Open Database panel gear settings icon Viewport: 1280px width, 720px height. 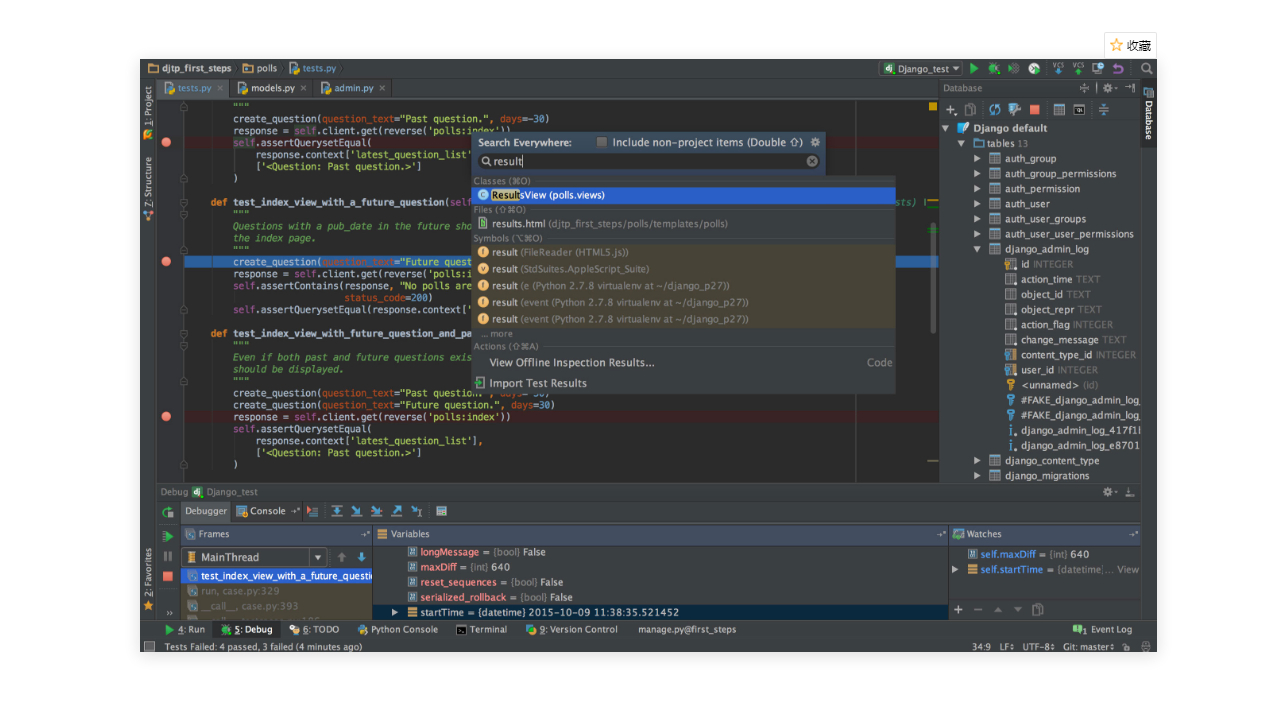pyautogui.click(x=1109, y=88)
